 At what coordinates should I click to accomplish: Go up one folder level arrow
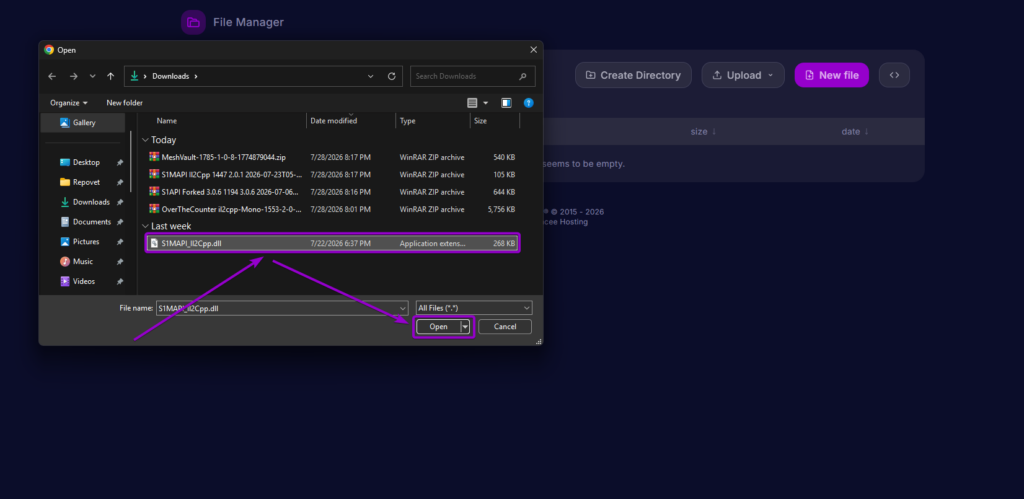pyautogui.click(x=110, y=76)
